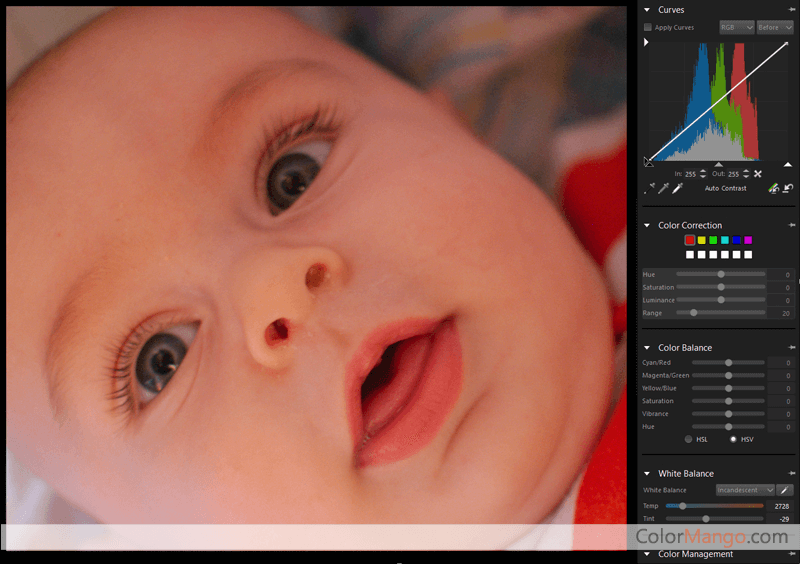Open the Incandescent white balance dropdown
The width and height of the screenshot is (800, 564).
pyautogui.click(x=745, y=490)
